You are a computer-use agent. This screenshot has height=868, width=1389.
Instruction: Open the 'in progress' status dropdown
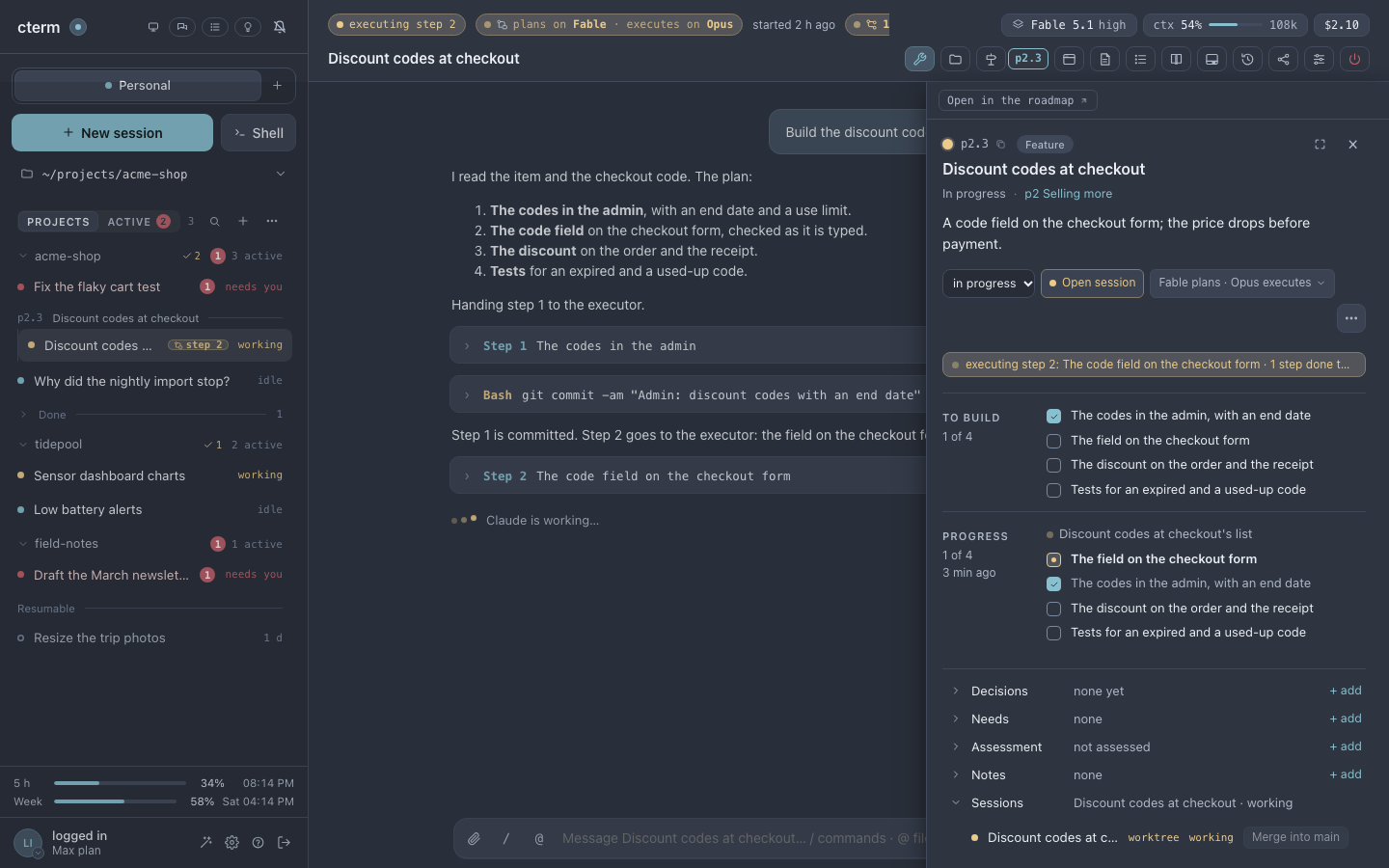[989, 284]
